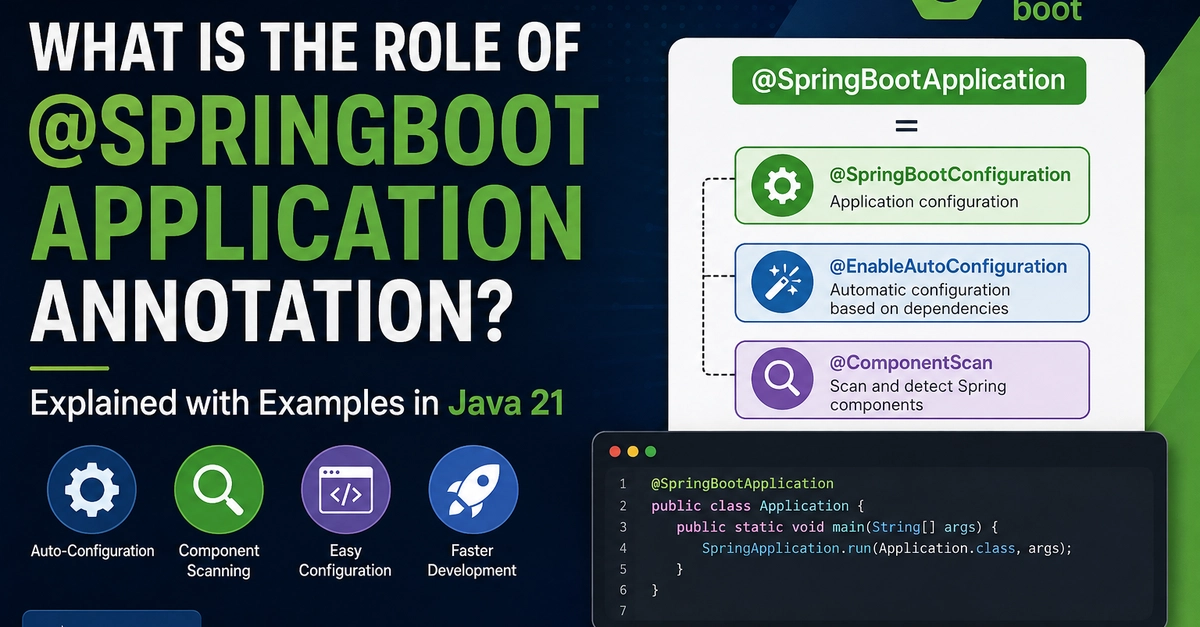Click the red dot in code window
This screenshot has width=1200, height=627.
[x=615, y=452]
